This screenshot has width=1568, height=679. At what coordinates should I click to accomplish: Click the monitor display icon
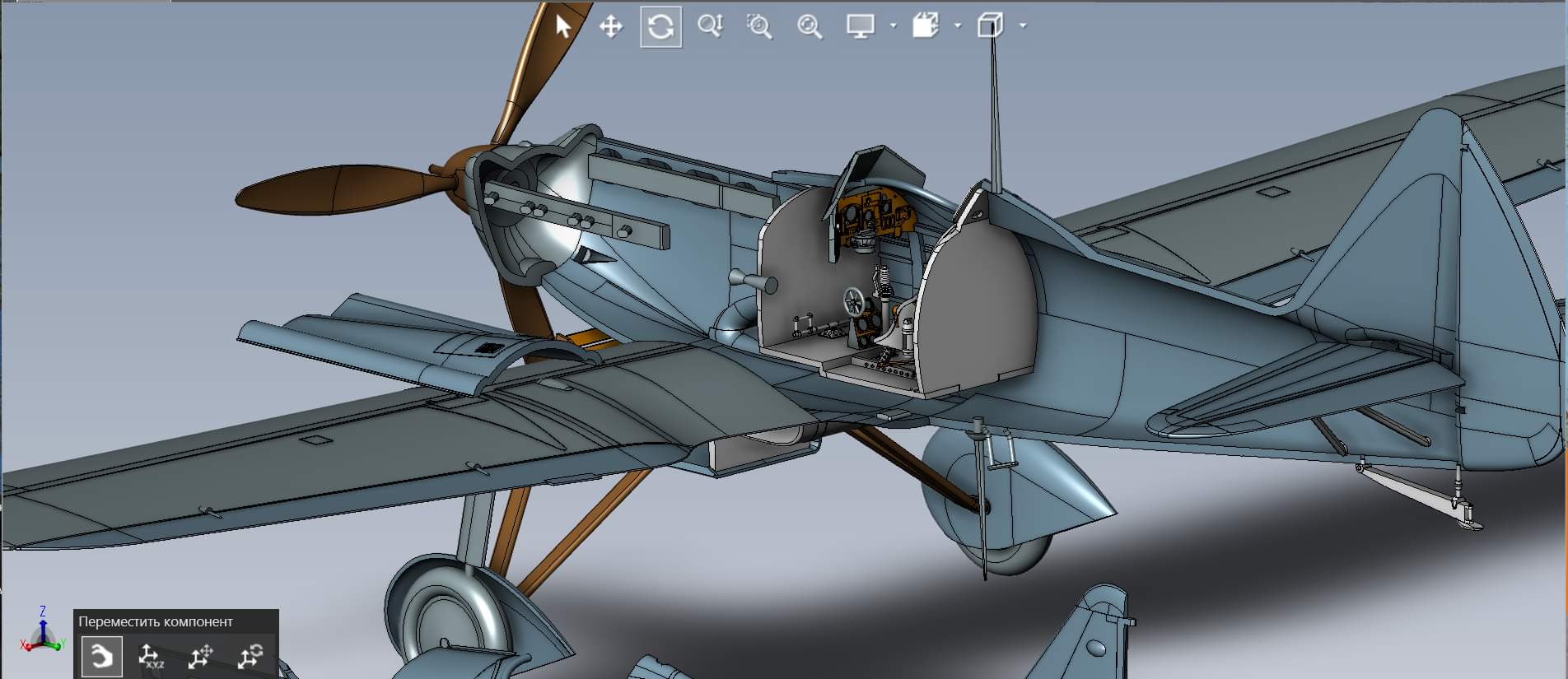861,26
